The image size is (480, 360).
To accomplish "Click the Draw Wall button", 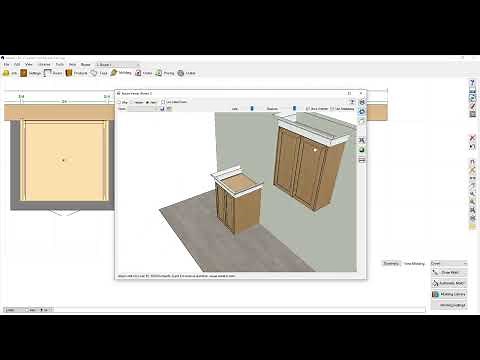I will (x=449, y=272).
